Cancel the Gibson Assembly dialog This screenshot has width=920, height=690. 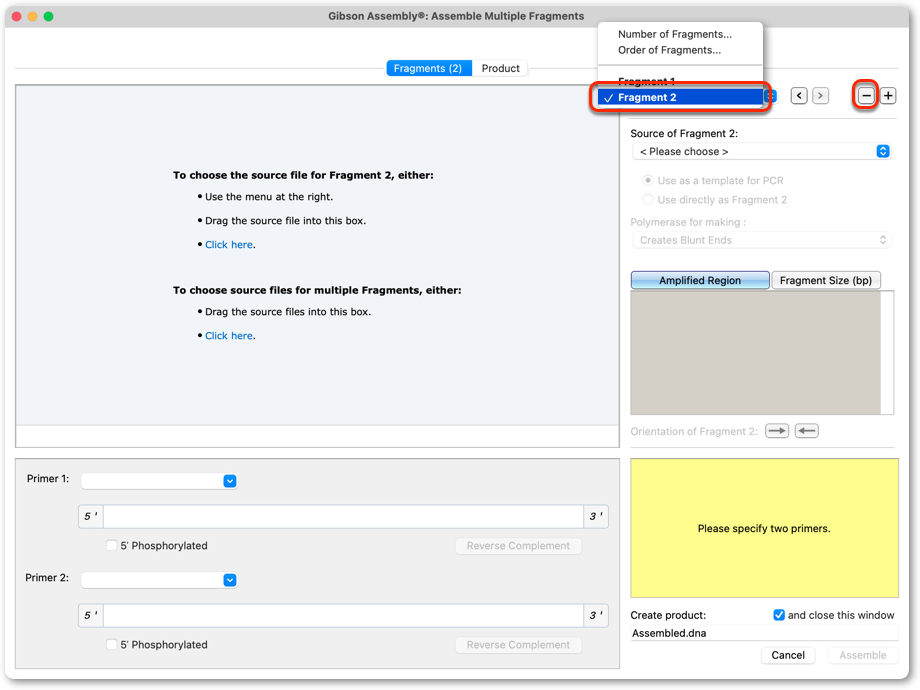coord(788,655)
